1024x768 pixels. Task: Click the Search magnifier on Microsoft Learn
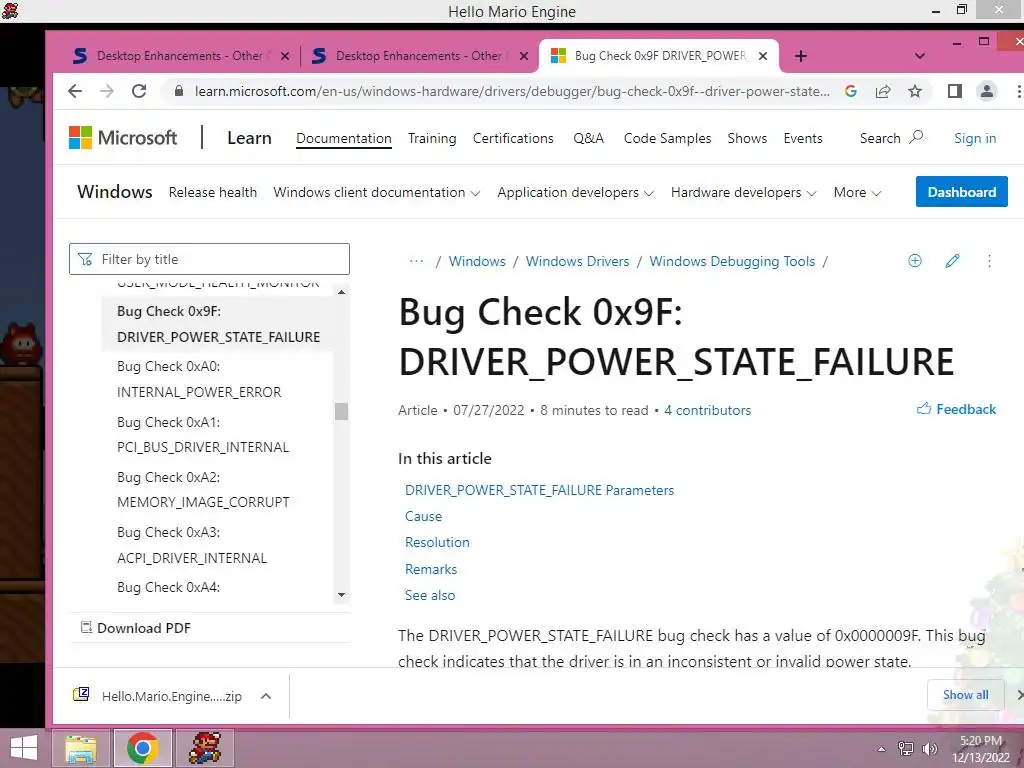(x=916, y=137)
